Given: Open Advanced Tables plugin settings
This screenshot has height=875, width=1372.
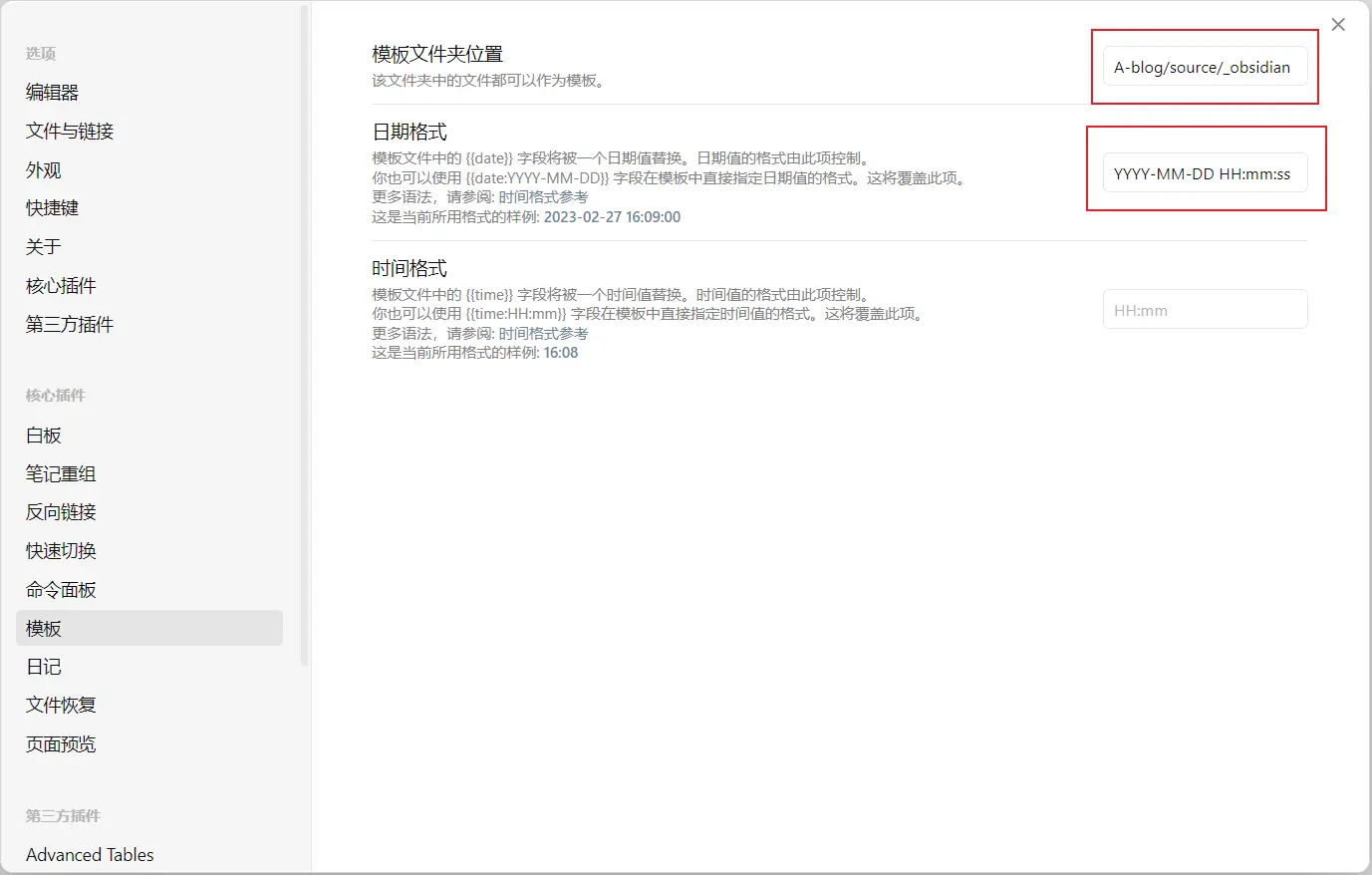Looking at the screenshot, I should point(90,855).
